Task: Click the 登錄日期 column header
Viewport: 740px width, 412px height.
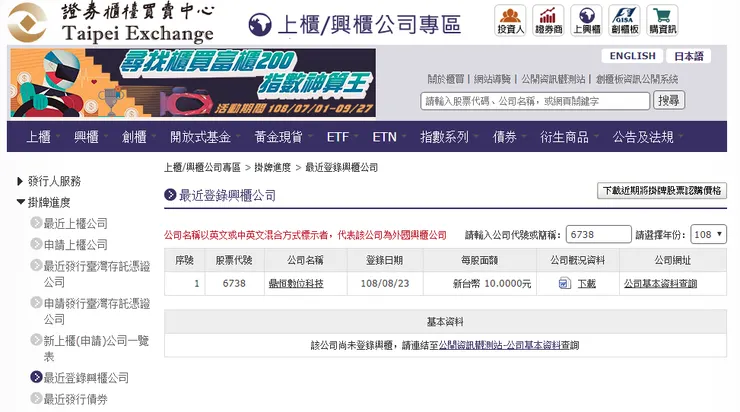Action: (x=385, y=260)
